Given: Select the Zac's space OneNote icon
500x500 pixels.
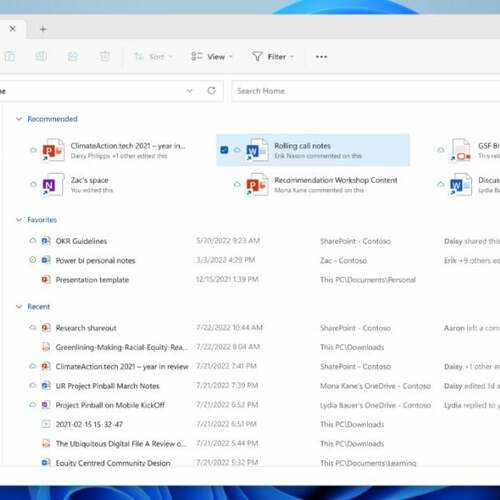Looking at the screenshot, I should coord(53,184).
